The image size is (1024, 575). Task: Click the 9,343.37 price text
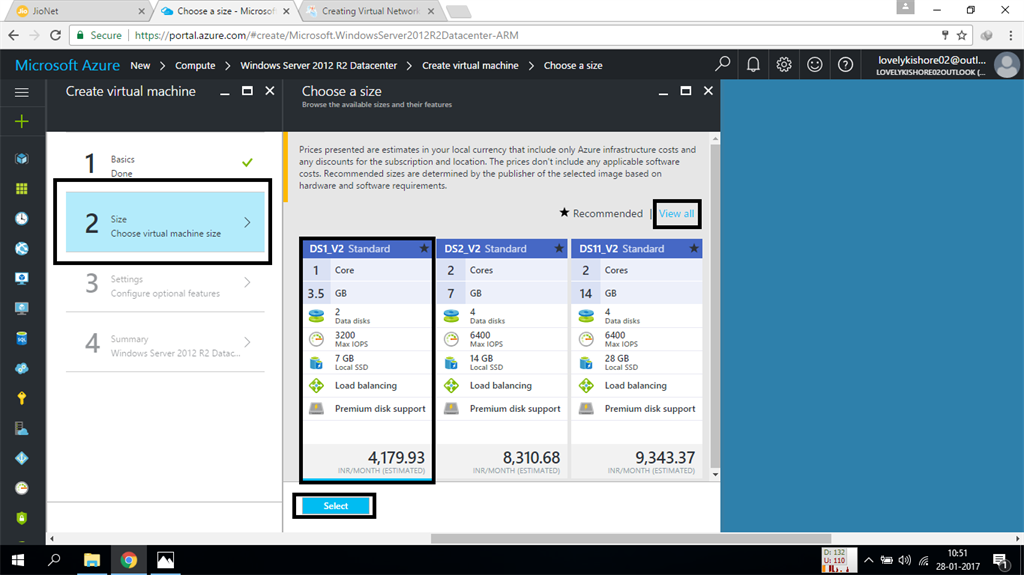[665, 457]
